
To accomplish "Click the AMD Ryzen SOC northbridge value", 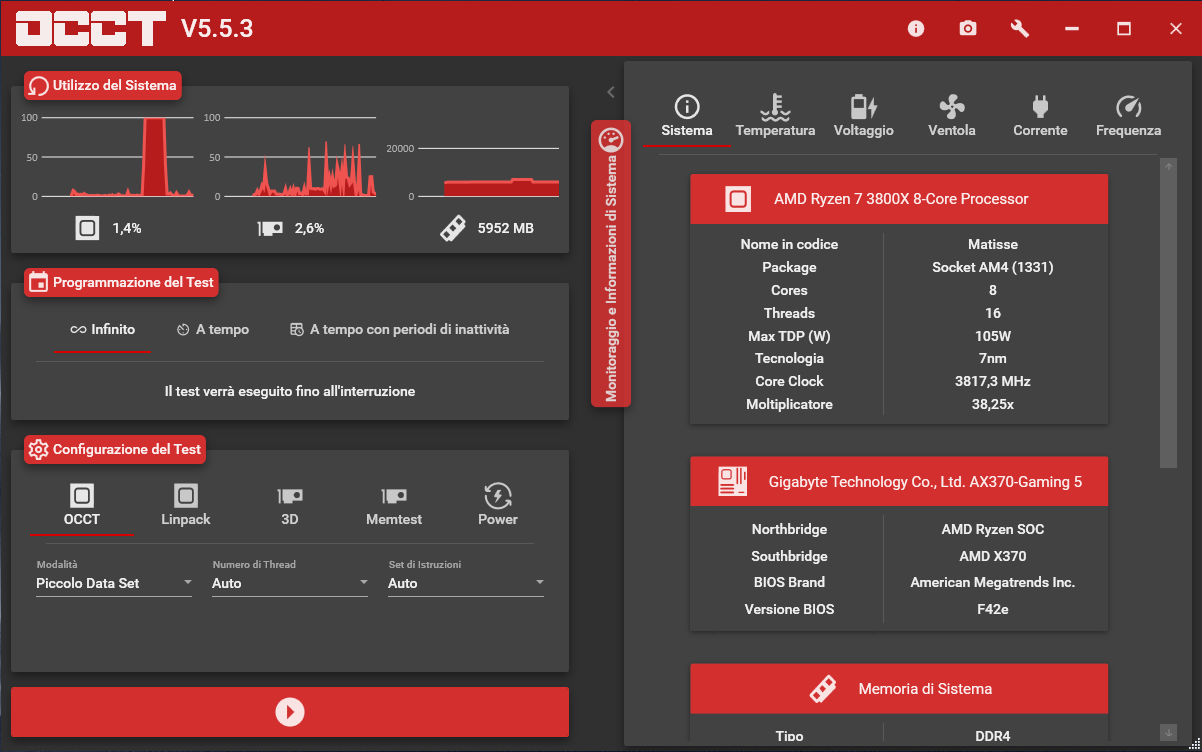I will tap(993, 529).
